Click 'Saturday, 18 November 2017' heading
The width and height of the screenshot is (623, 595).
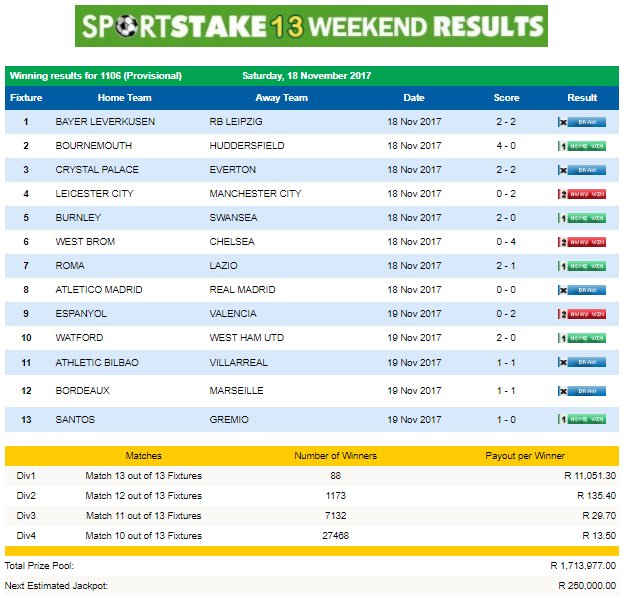pos(306,75)
